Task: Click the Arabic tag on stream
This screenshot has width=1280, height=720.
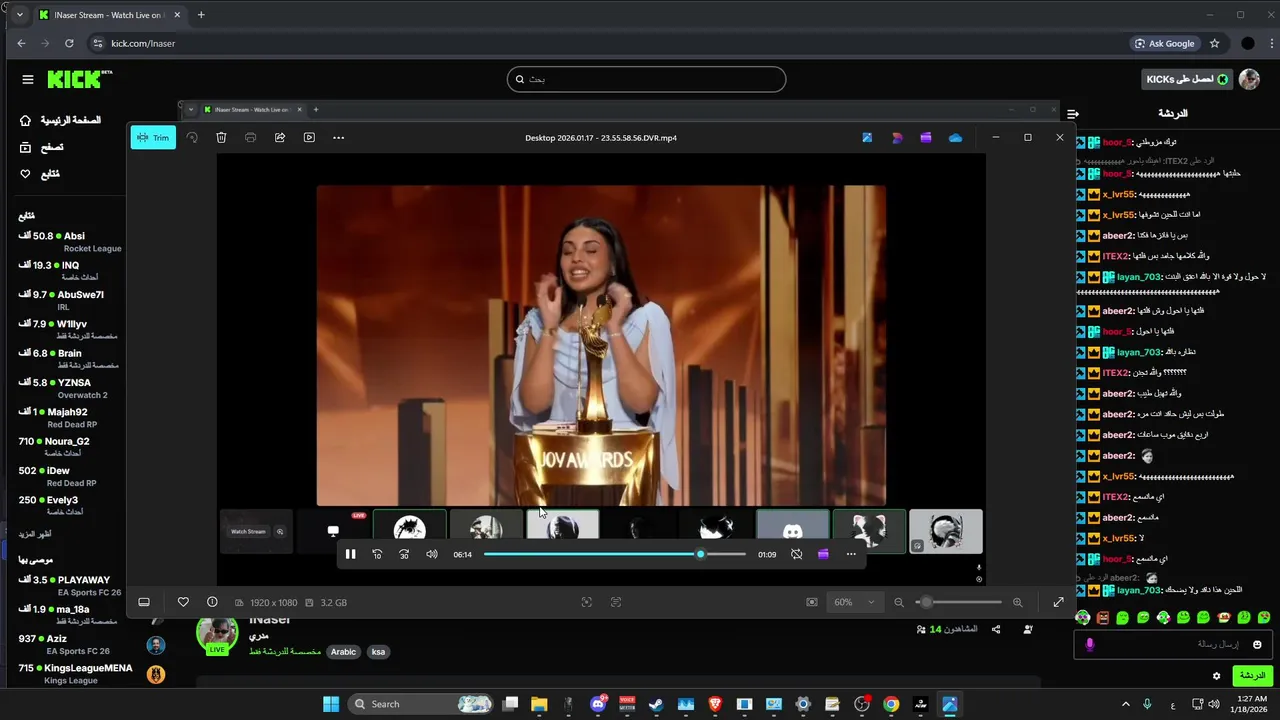Action: click(x=343, y=652)
